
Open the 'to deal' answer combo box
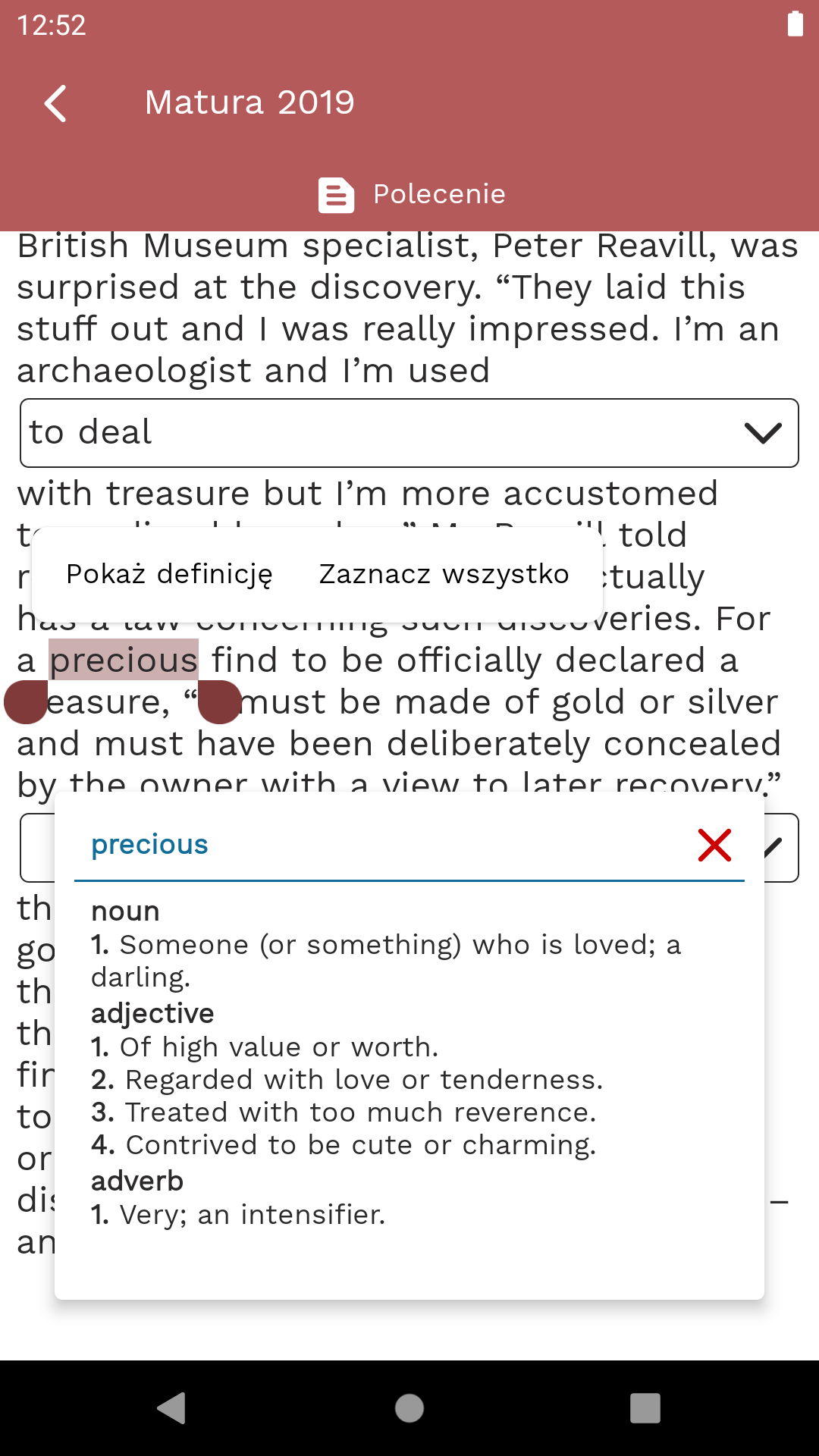coord(379,433)
